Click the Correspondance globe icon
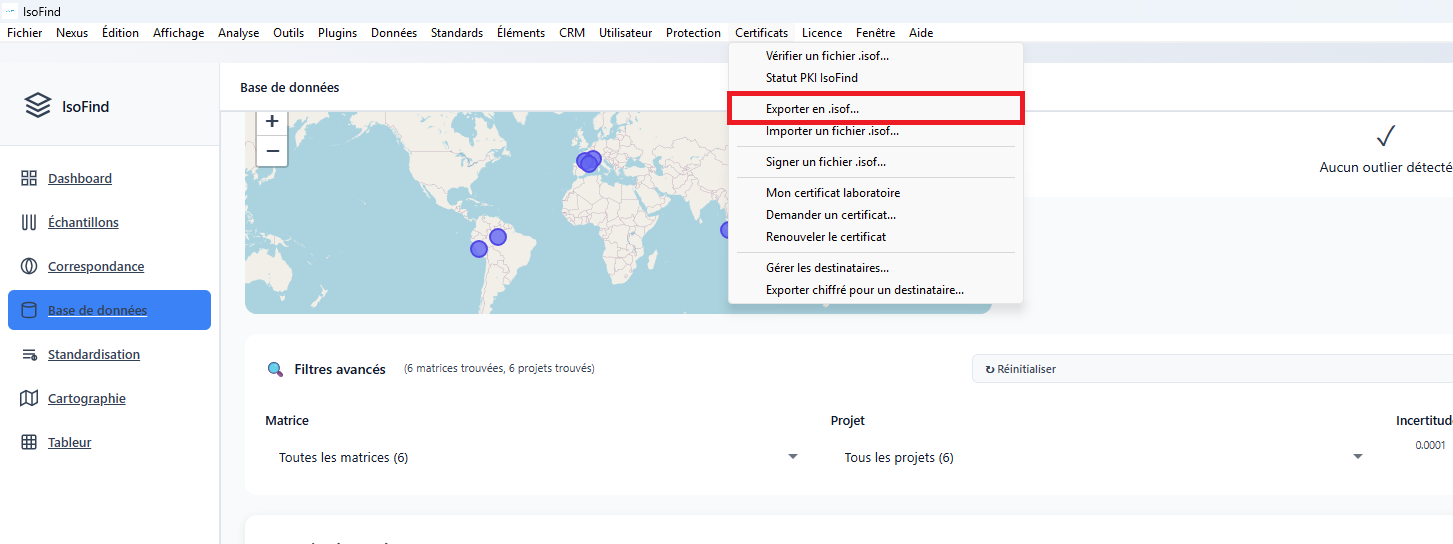 (29, 266)
